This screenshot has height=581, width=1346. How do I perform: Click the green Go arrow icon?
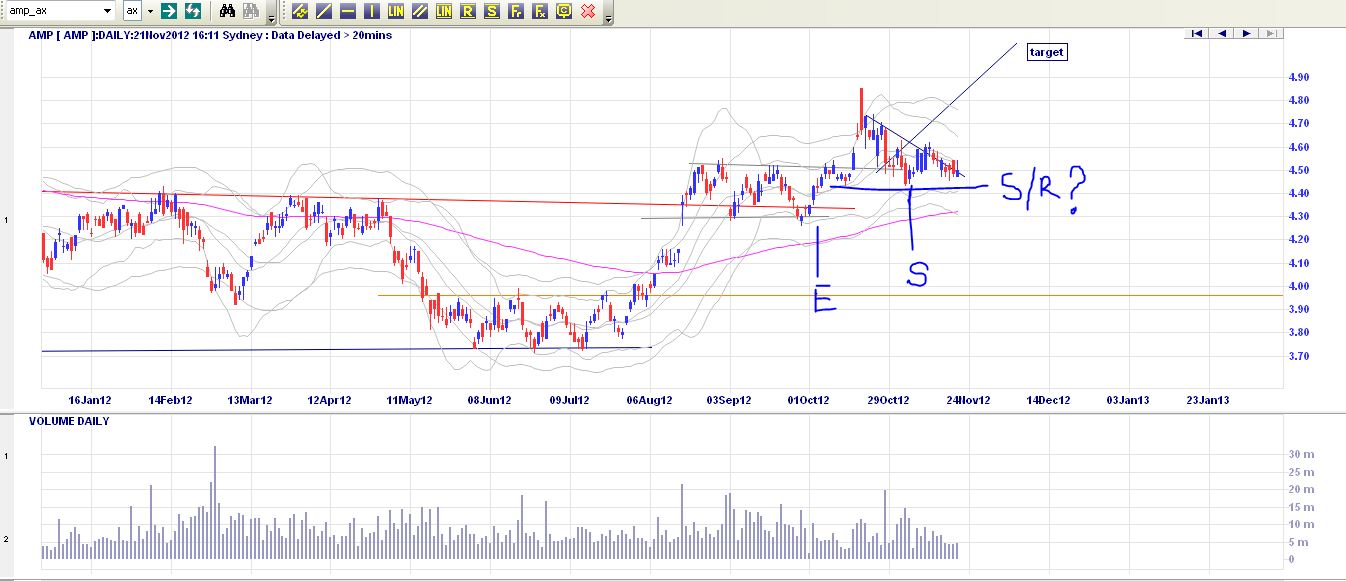click(x=169, y=11)
